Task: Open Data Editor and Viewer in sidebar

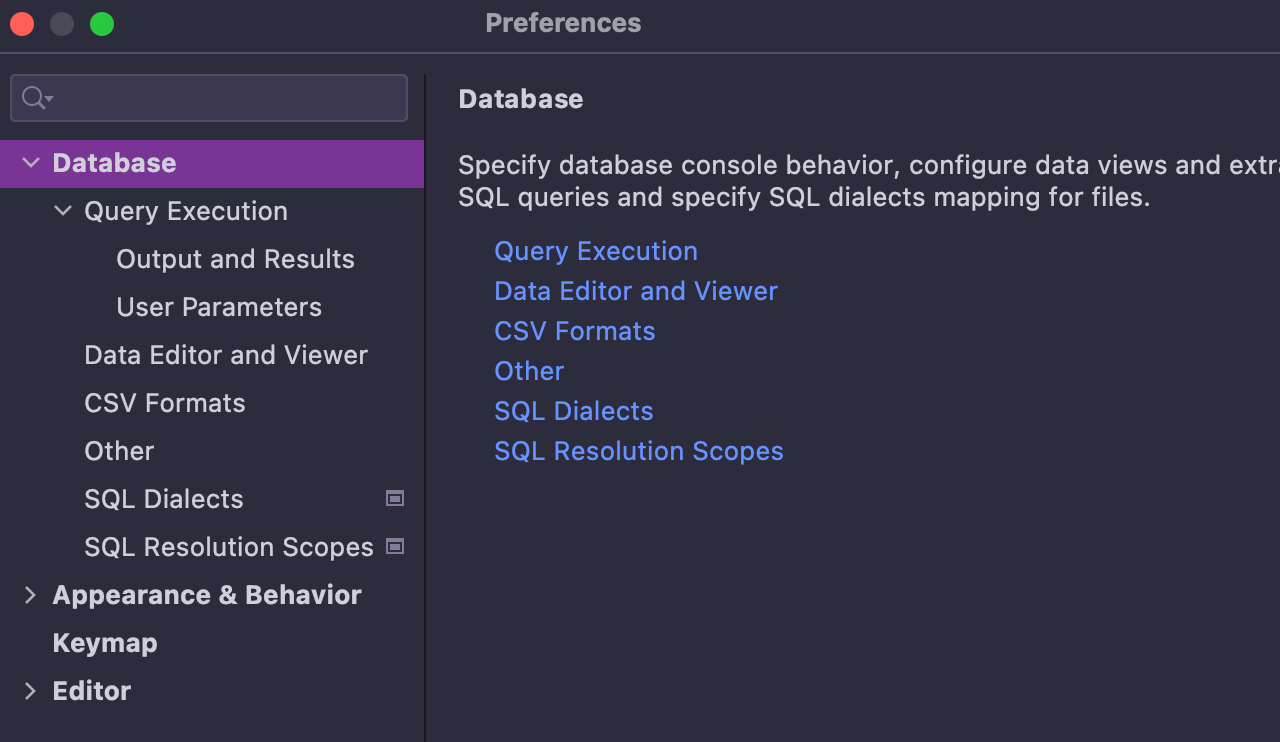Action: (x=226, y=355)
